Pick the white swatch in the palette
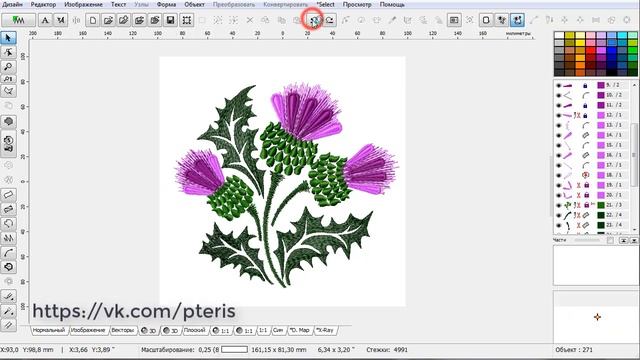This screenshot has width=640, height=360. click(559, 36)
